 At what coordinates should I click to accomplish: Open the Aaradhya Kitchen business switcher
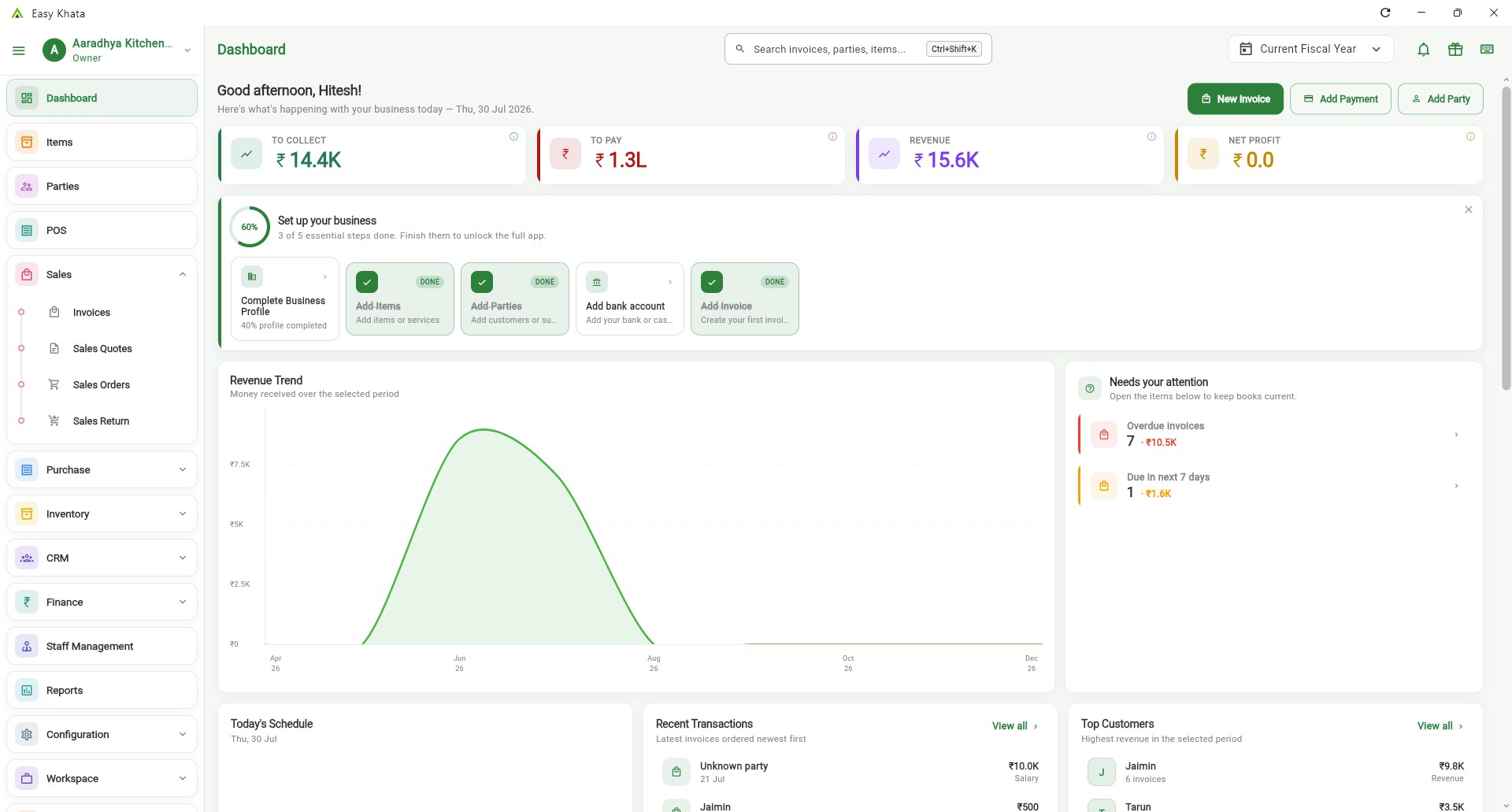pos(117,50)
